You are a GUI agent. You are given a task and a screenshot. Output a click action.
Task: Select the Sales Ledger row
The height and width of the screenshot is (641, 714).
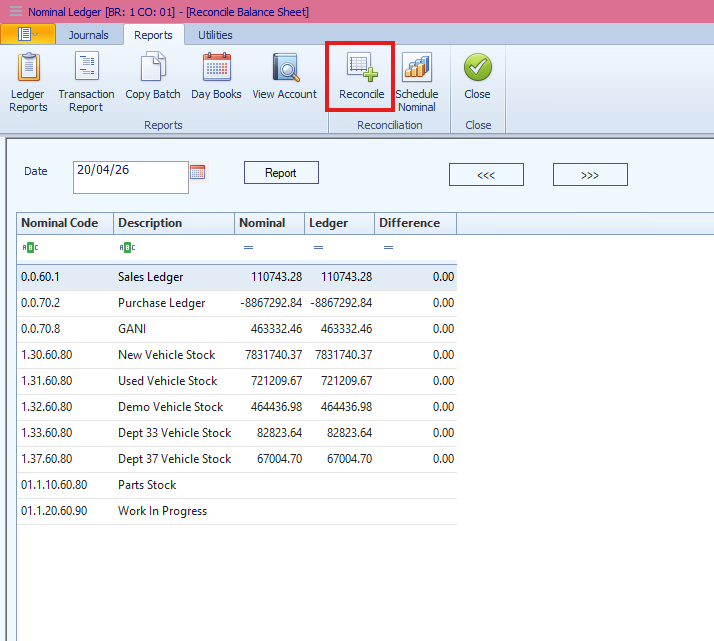237,277
